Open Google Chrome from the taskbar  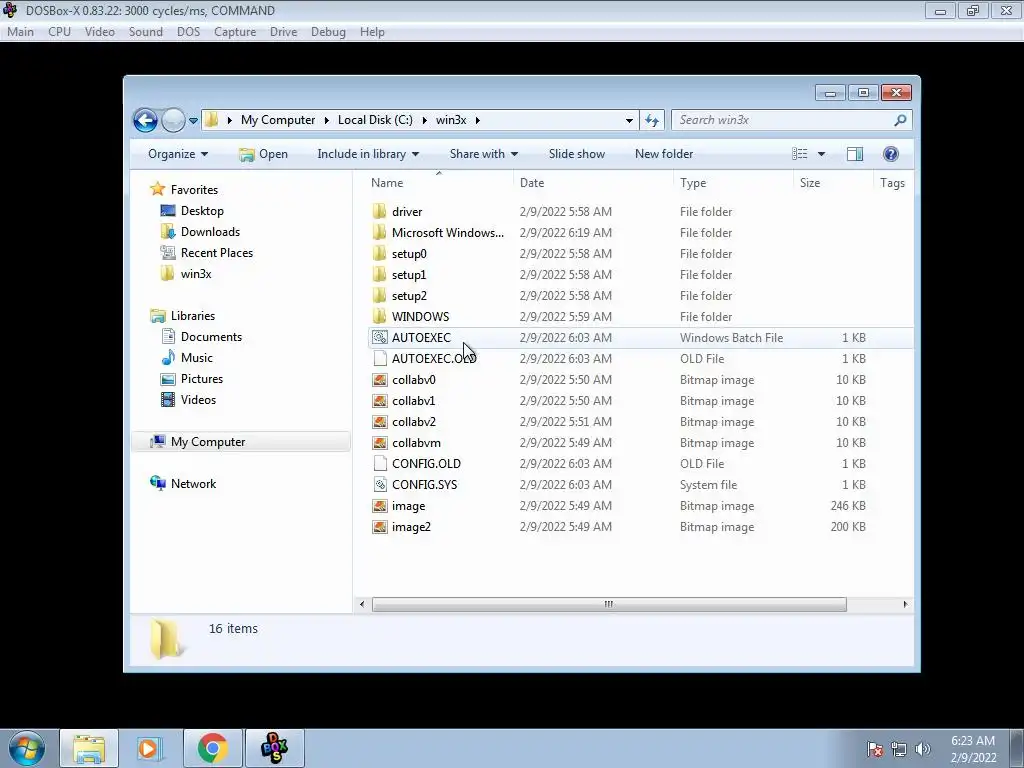(213, 748)
